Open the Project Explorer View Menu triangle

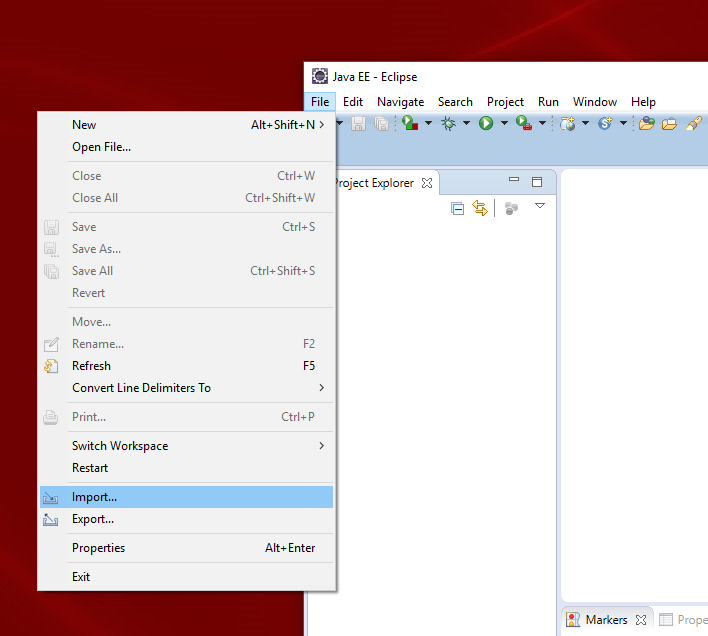(540, 206)
